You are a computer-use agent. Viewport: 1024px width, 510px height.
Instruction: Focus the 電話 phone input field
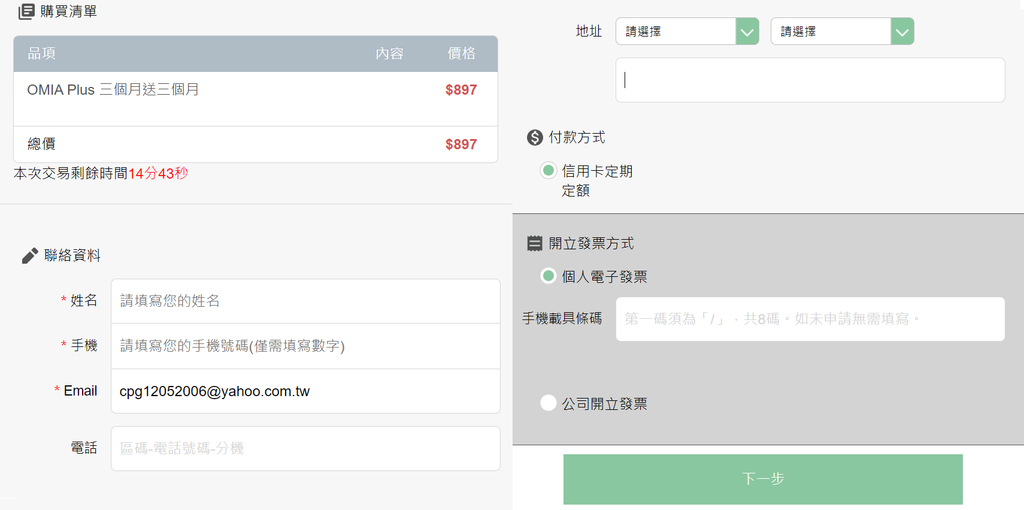(306, 449)
